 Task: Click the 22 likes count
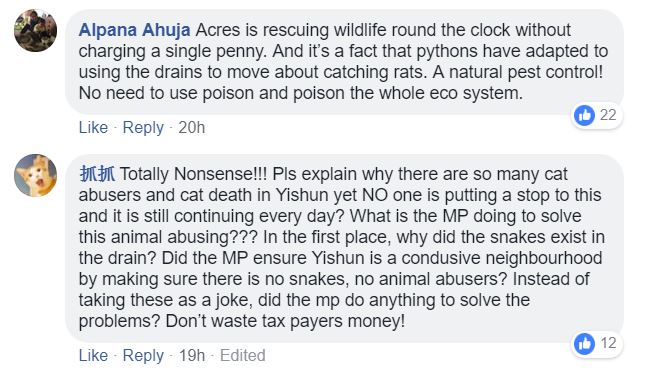[x=608, y=115]
